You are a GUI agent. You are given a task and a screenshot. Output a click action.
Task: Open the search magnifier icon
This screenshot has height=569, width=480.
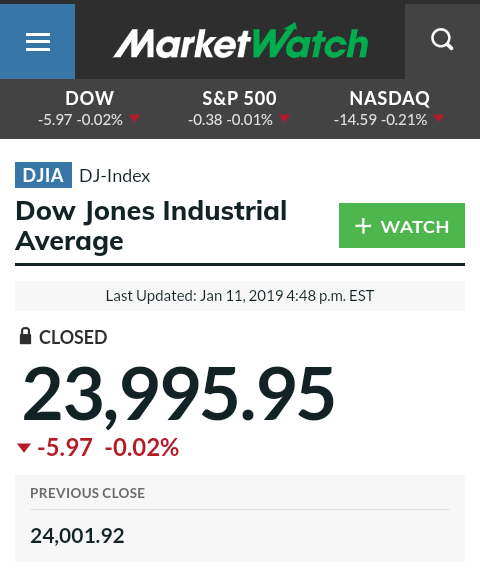click(442, 40)
